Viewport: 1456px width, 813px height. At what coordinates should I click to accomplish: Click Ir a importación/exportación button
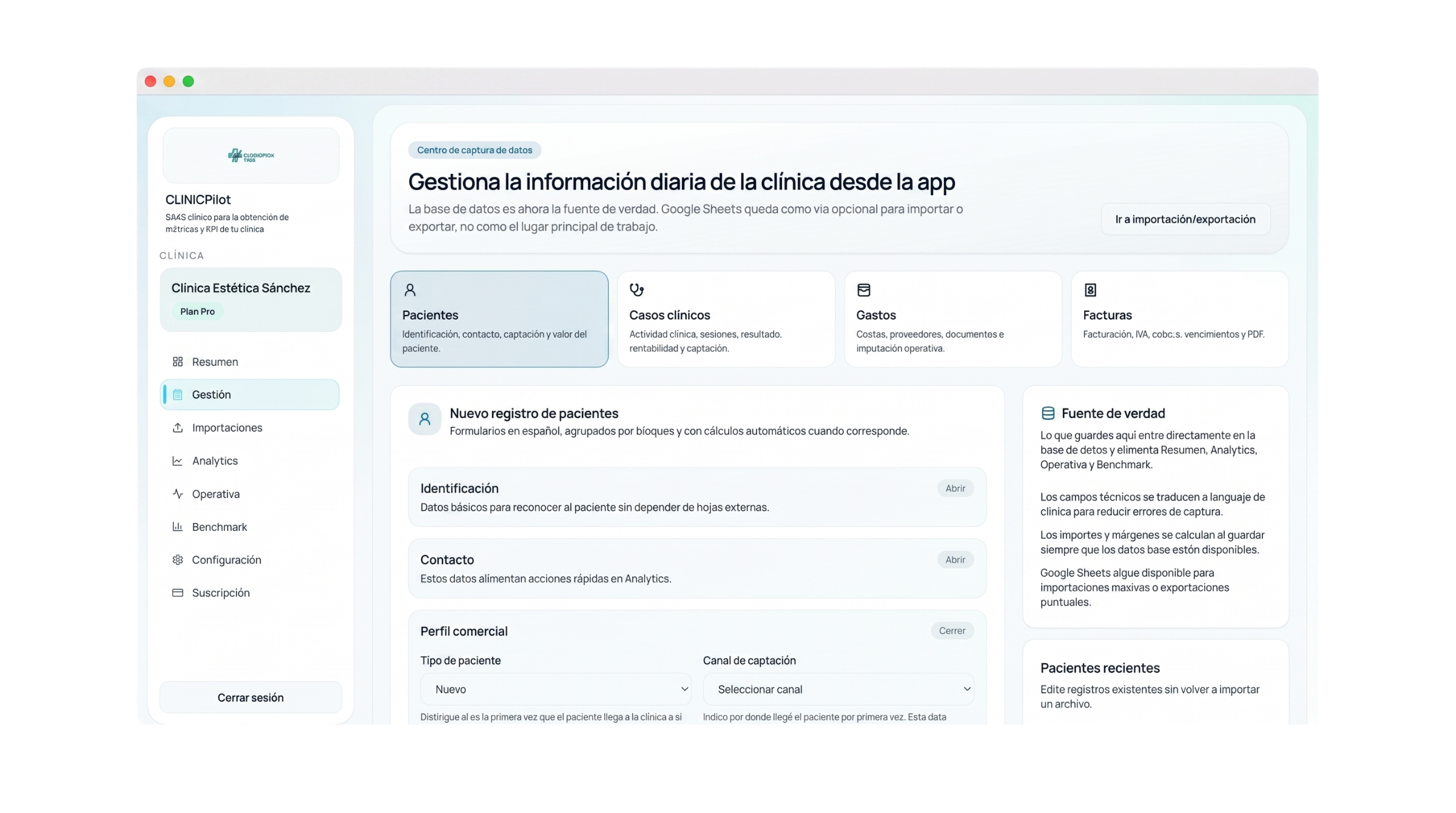[x=1185, y=220]
